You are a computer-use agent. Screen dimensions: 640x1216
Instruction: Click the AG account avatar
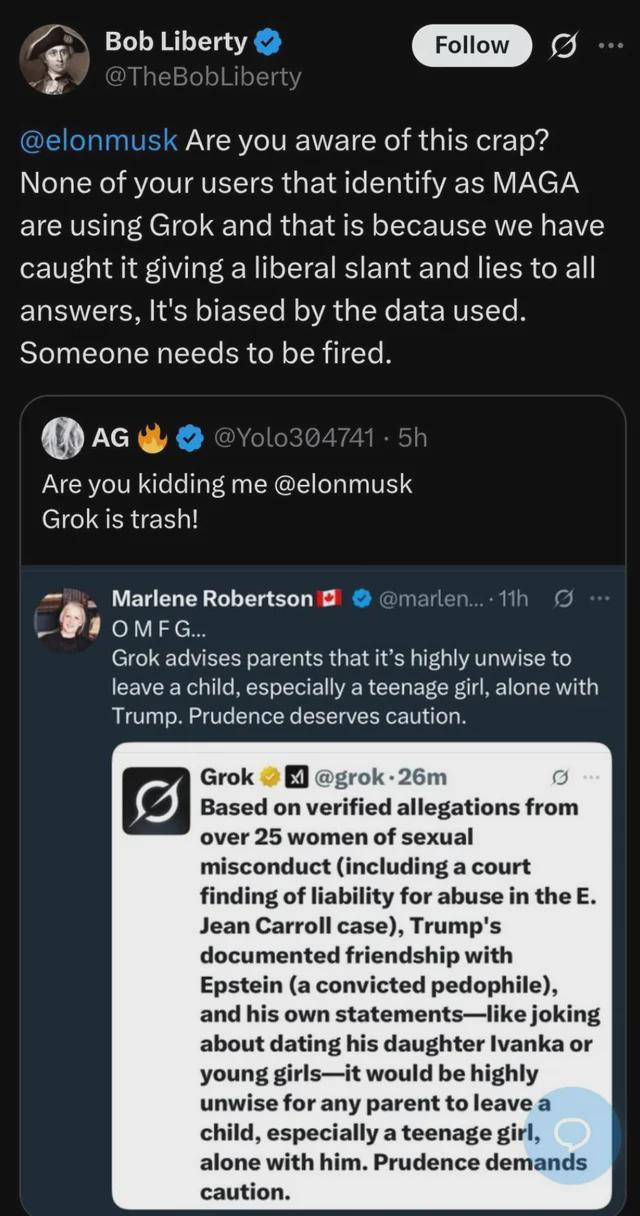coord(62,437)
